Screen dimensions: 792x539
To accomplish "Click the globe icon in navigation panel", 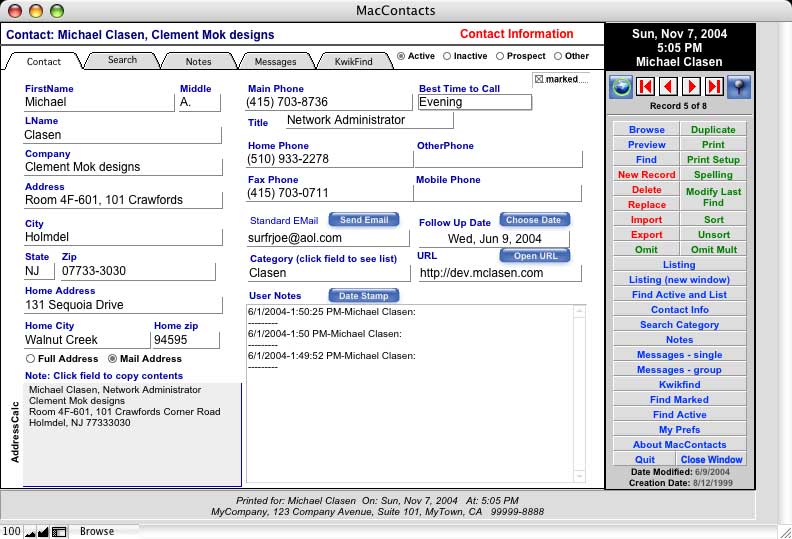I will 621,87.
